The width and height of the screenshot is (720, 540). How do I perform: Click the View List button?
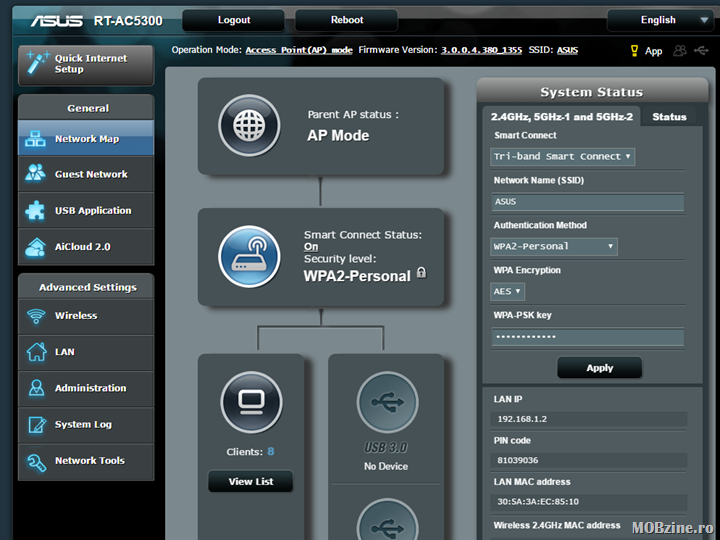[251, 481]
